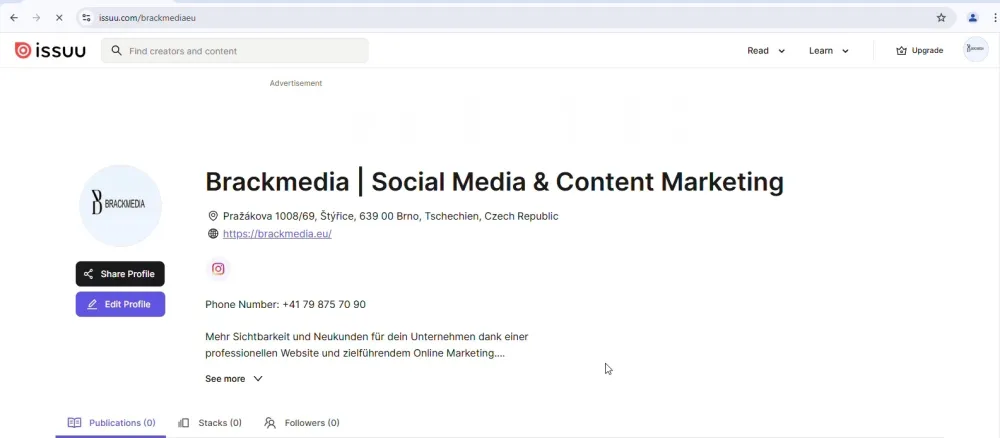
Task: Click the Upgrade button
Action: 919,50
